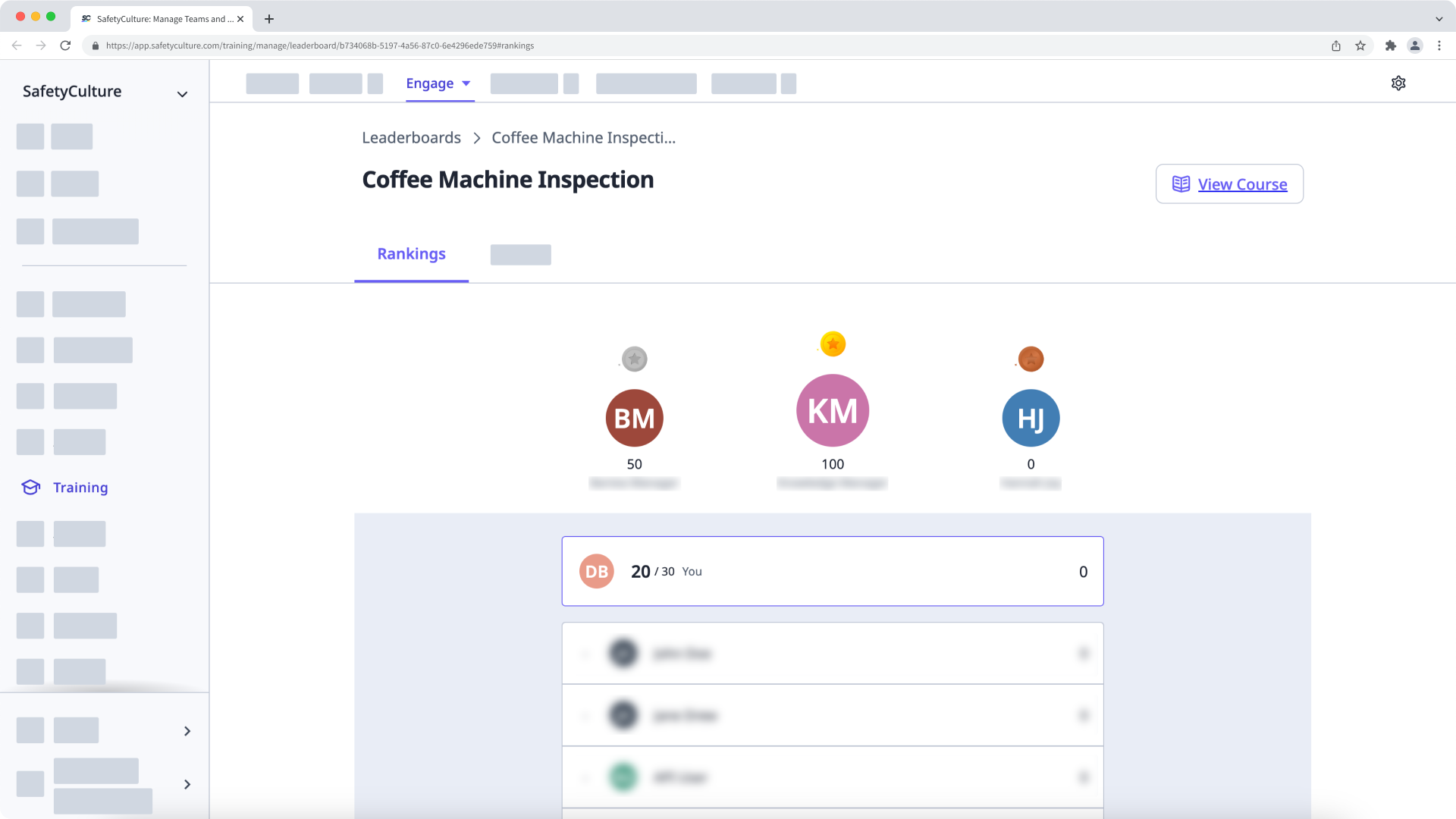Click the silver star badge on BM
This screenshot has width=1456, height=819.
click(x=634, y=358)
